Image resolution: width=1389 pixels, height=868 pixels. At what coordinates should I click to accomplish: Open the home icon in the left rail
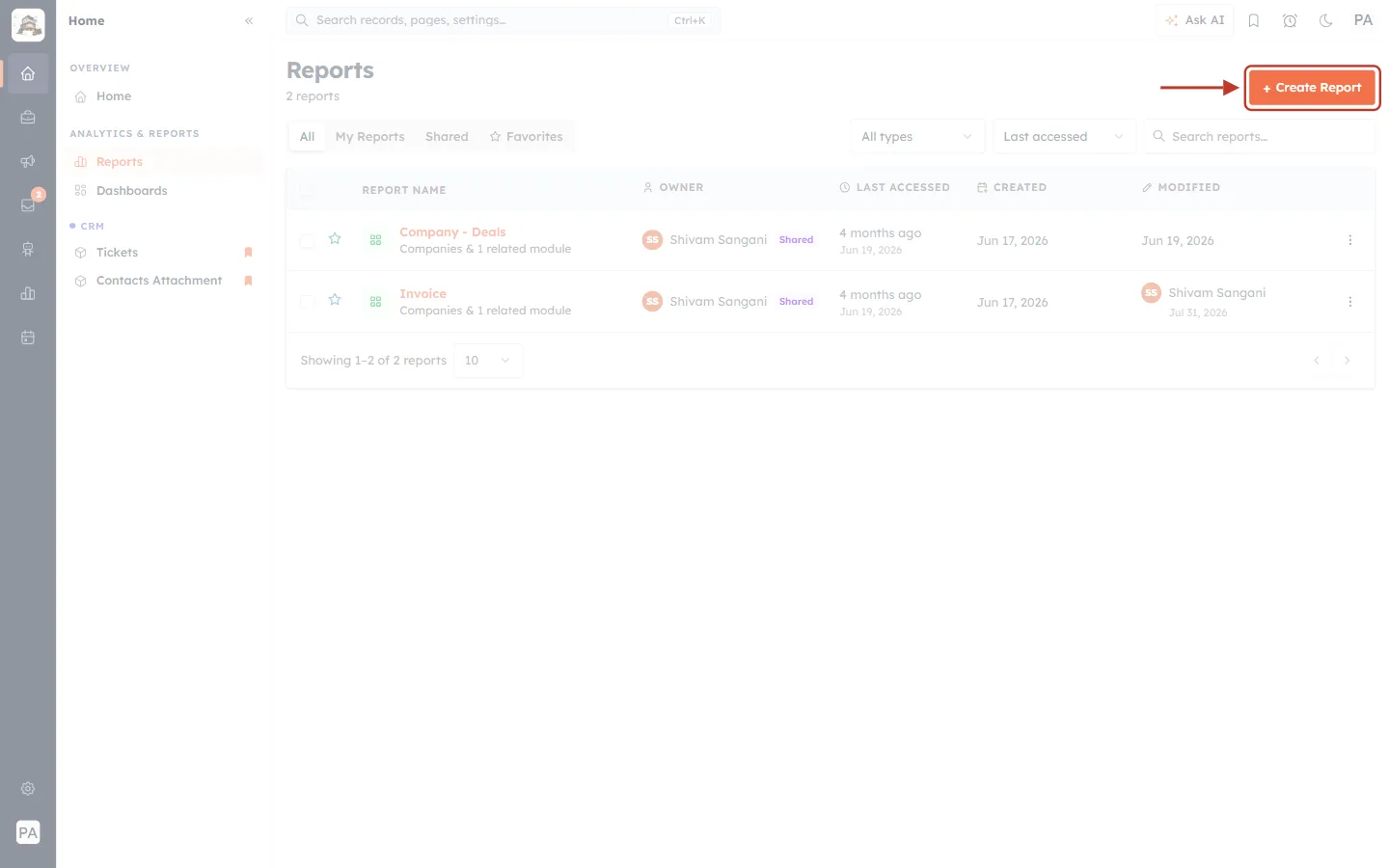pos(28,73)
